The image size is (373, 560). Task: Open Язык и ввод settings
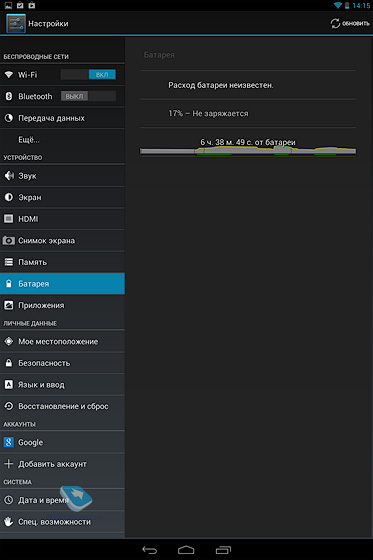62,385
